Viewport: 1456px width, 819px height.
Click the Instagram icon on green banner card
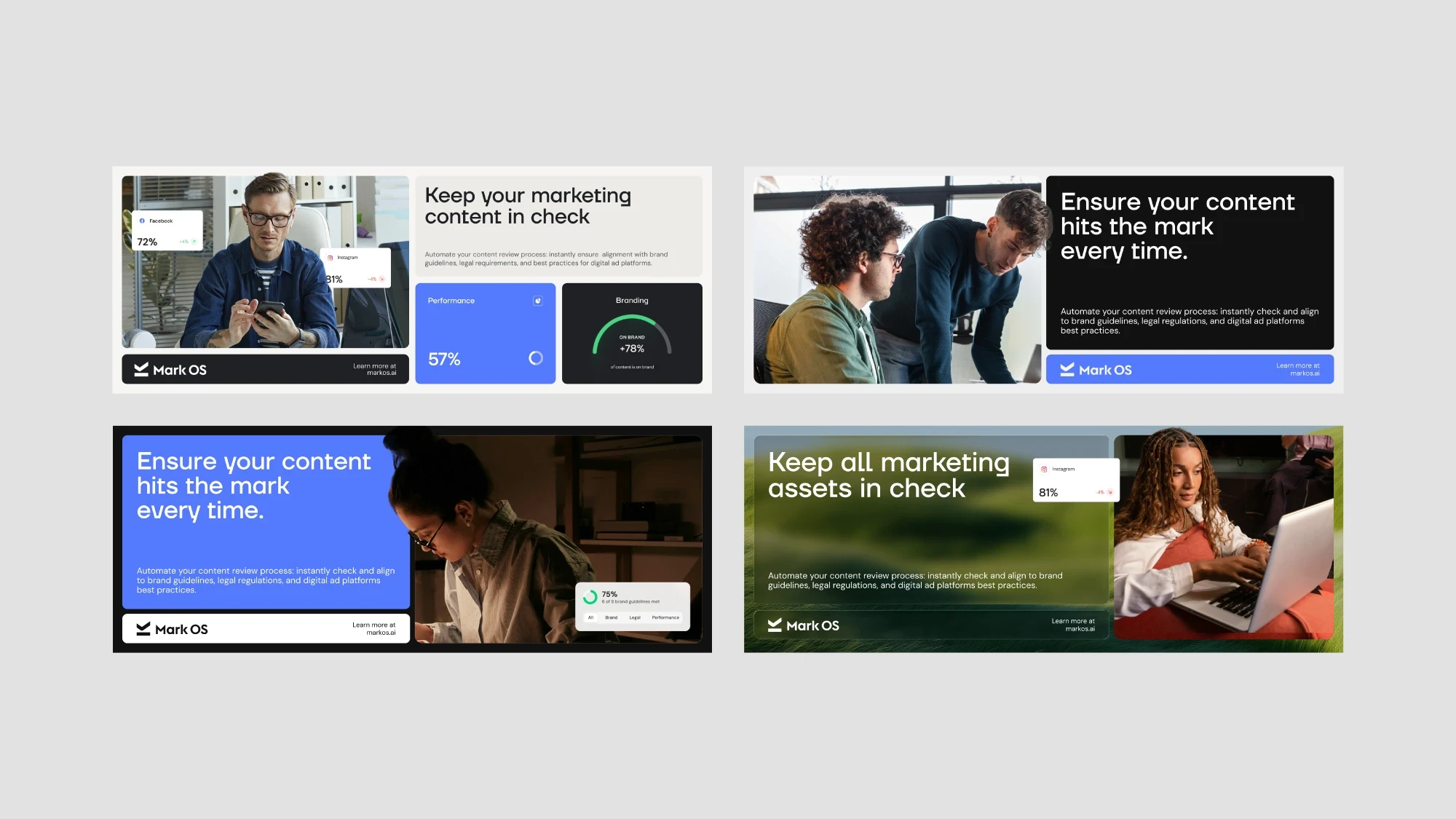1044,470
